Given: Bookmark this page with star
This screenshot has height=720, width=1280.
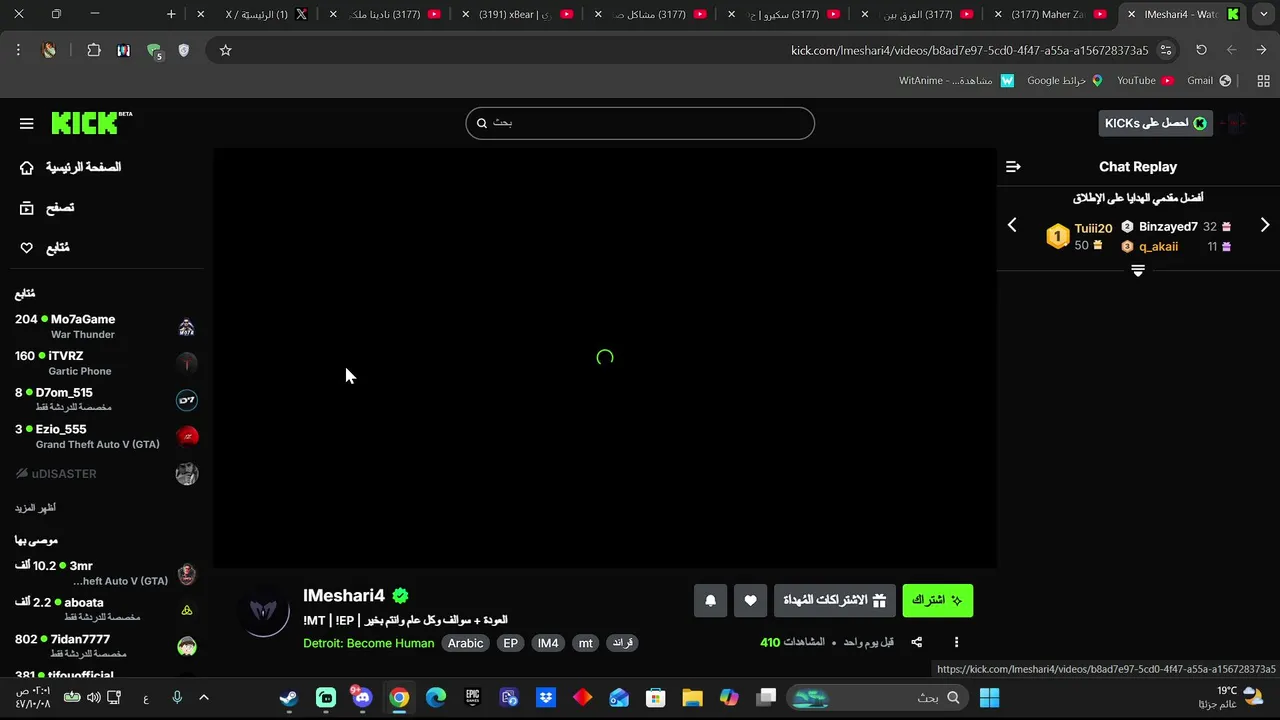Looking at the screenshot, I should (x=225, y=50).
